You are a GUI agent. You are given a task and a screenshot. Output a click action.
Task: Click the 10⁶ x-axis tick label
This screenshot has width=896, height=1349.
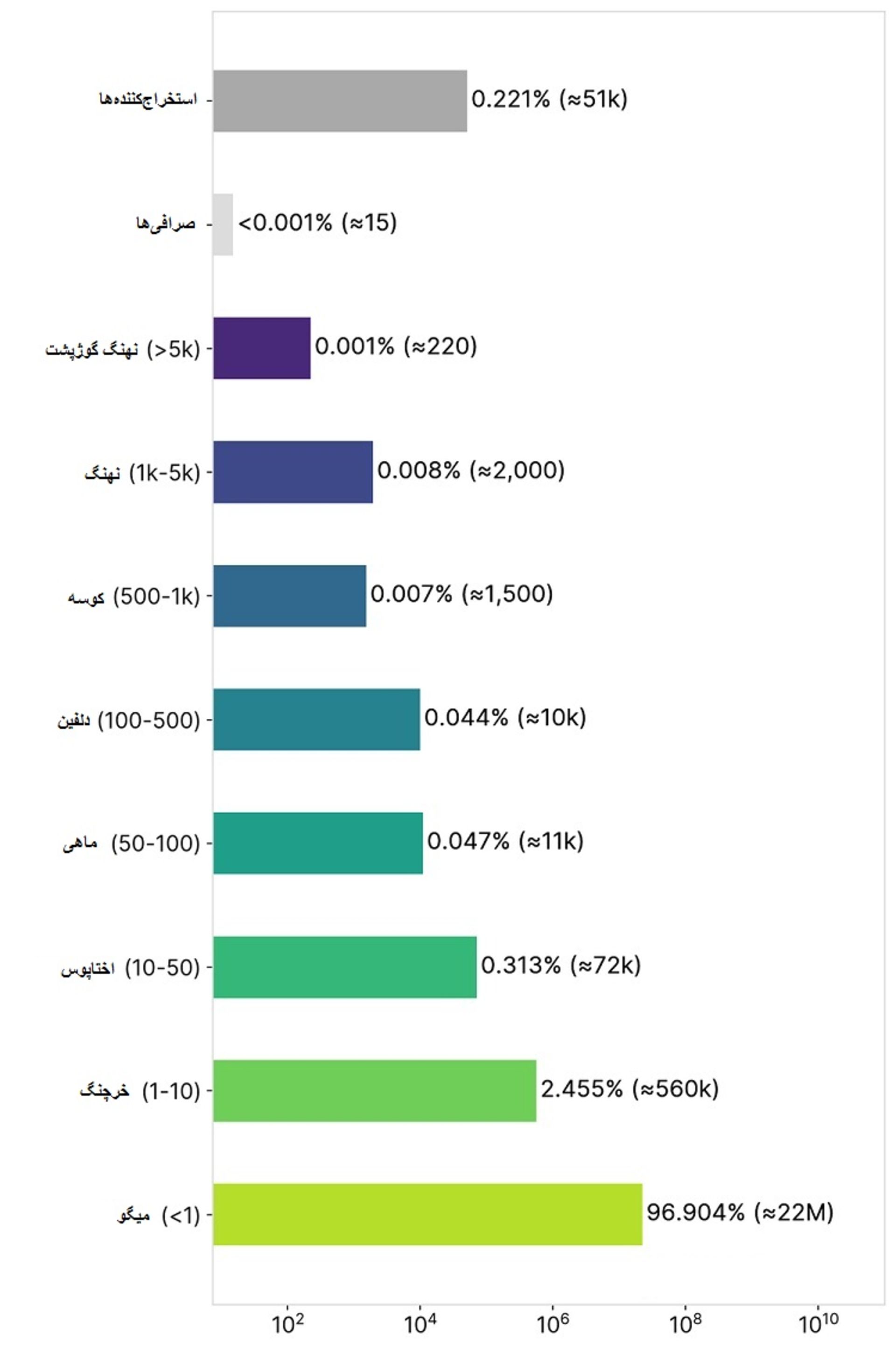pos(553,1323)
